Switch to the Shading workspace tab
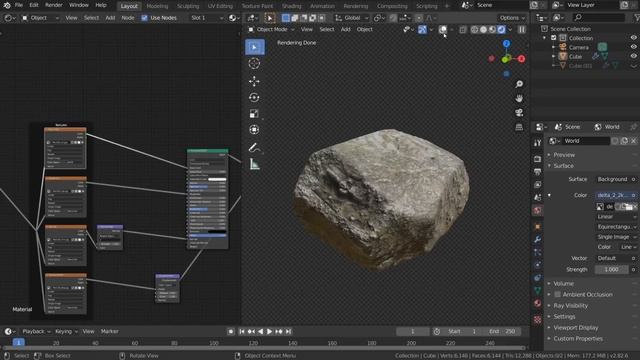Viewport: 640px width, 360px height. point(291,6)
